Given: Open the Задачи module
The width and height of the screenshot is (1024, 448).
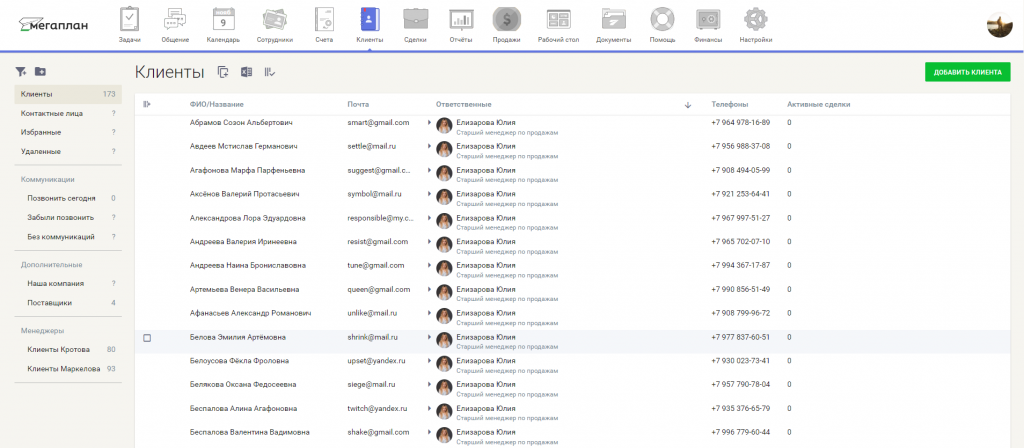Looking at the screenshot, I should tap(130, 24).
